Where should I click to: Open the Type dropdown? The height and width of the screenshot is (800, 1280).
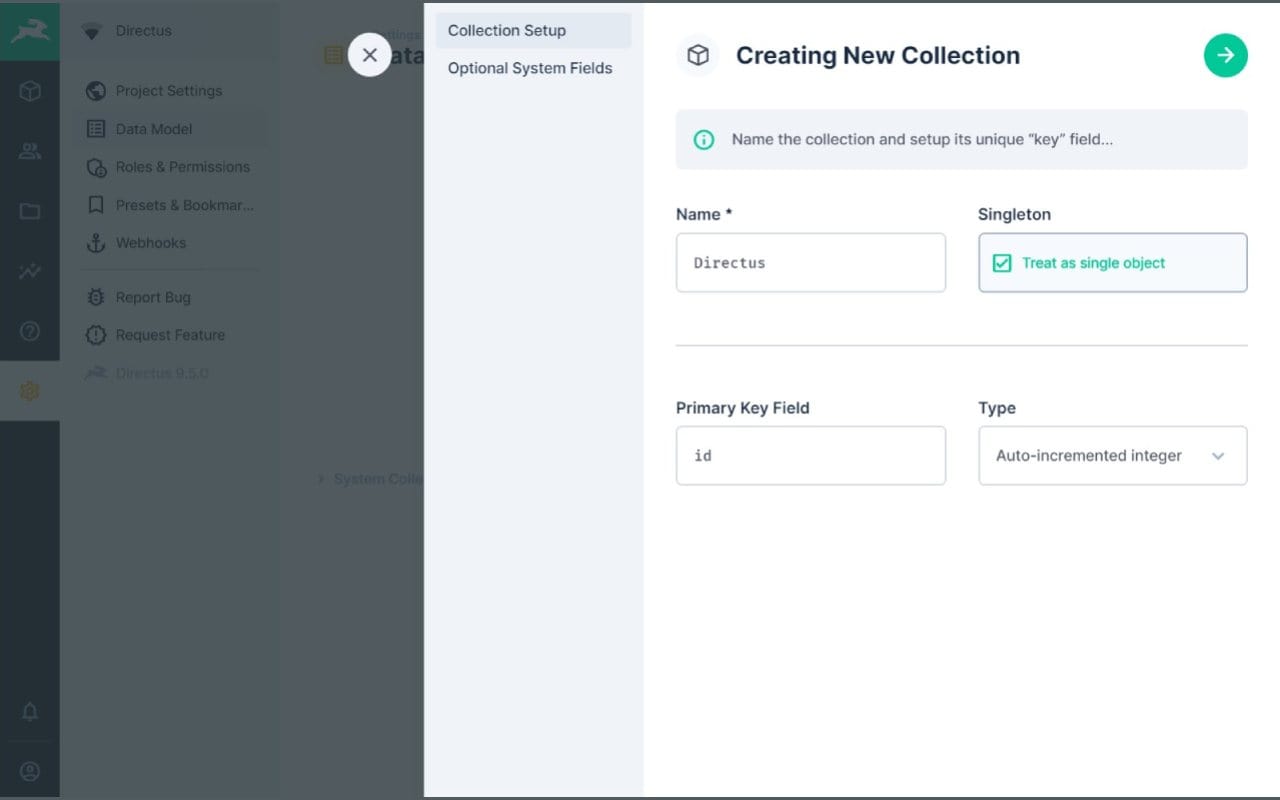pos(1113,456)
